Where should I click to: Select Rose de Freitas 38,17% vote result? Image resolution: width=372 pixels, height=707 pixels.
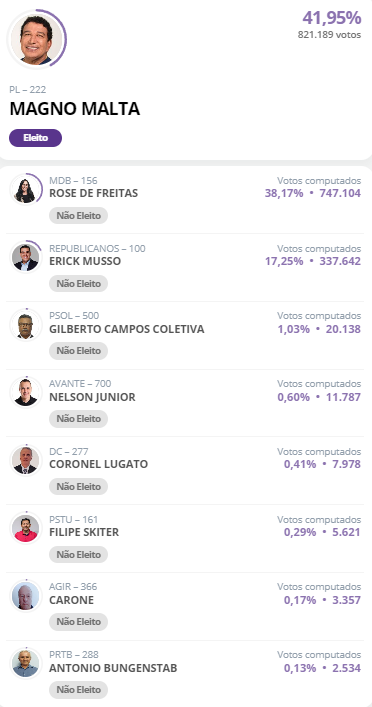(284, 193)
